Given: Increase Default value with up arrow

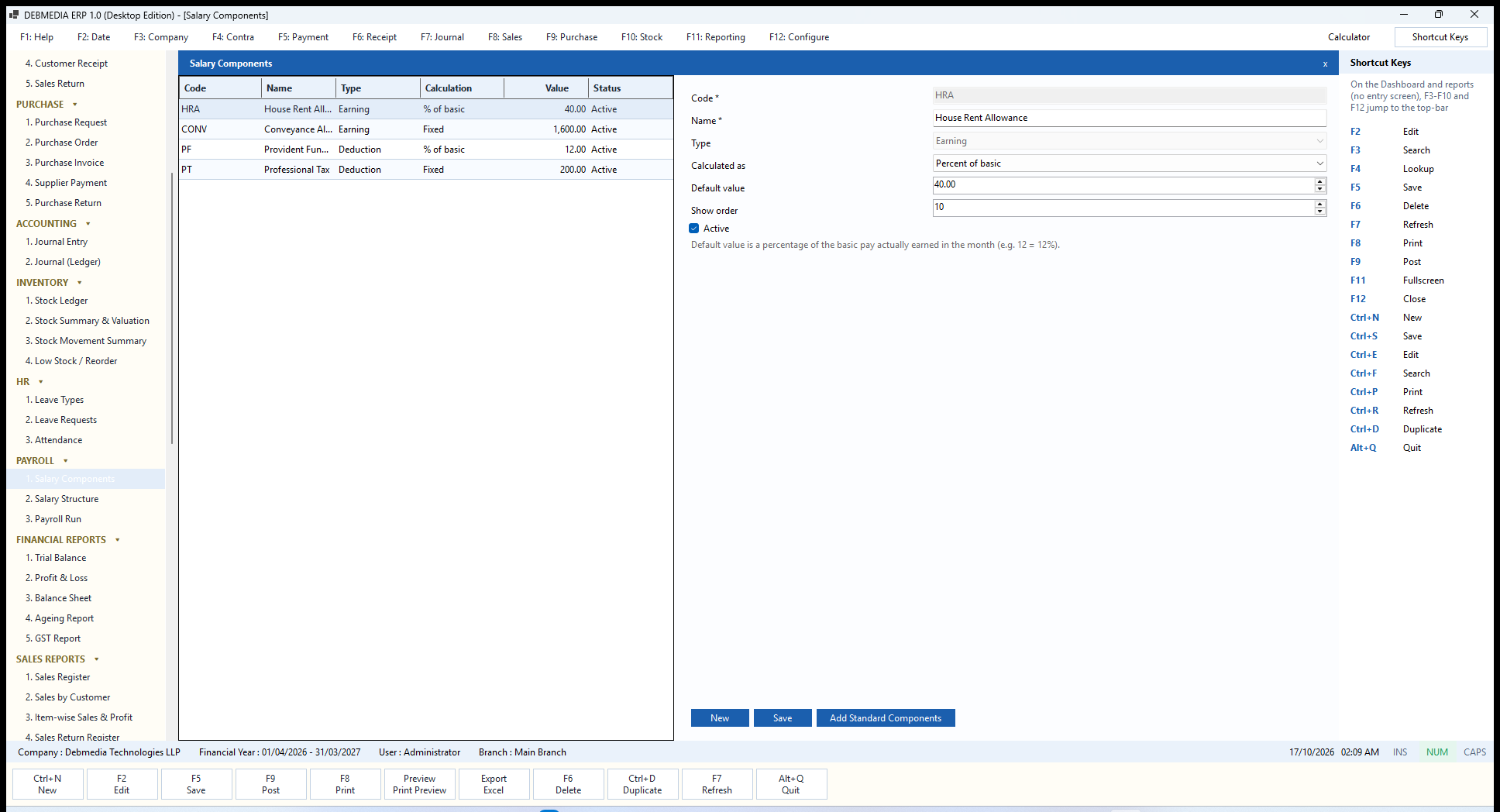Looking at the screenshot, I should (x=1320, y=181).
